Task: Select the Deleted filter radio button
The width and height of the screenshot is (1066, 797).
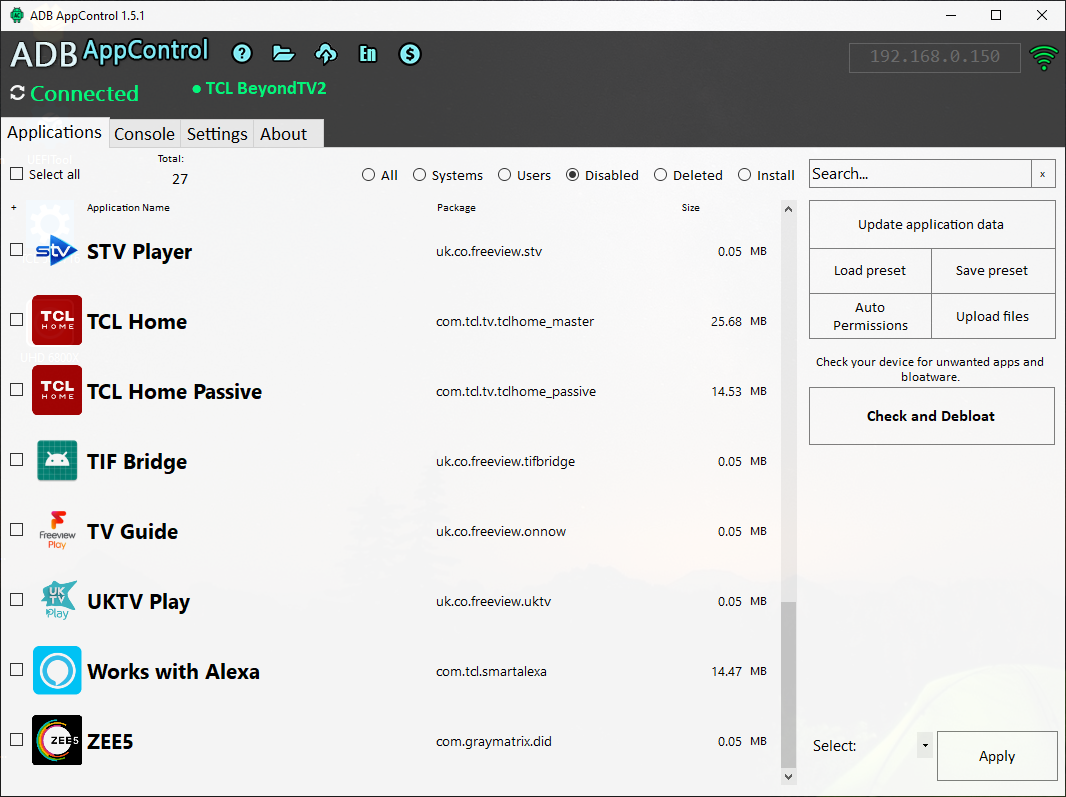Action: 660,175
